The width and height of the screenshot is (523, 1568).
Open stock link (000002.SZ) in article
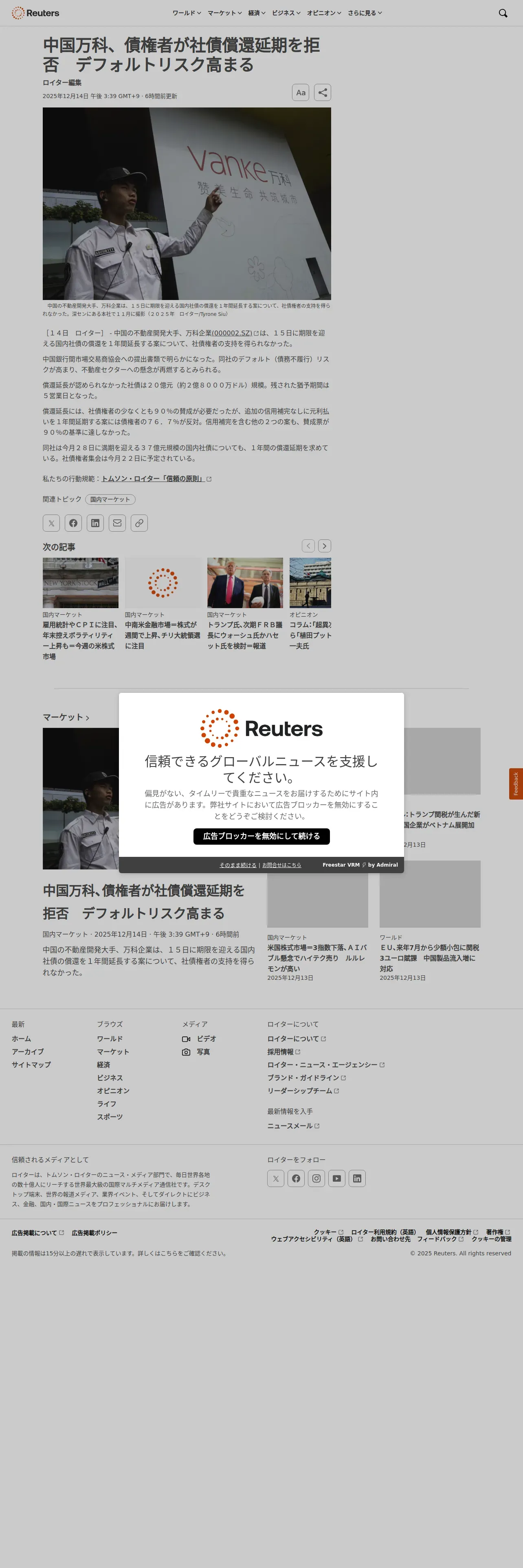click(232, 333)
